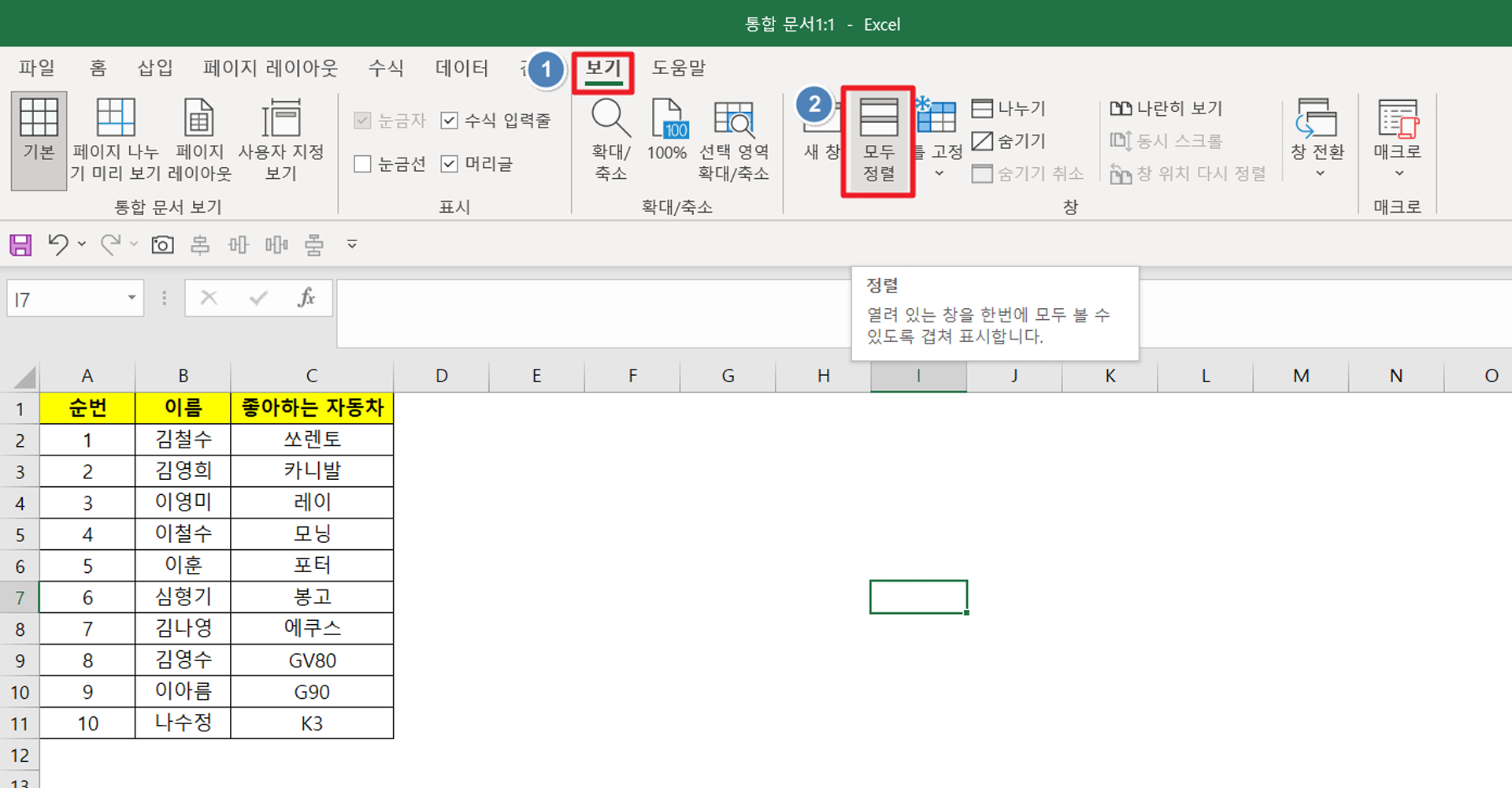
Task: Toggle the 눈금자 ruler checkbox
Action: pos(363,121)
